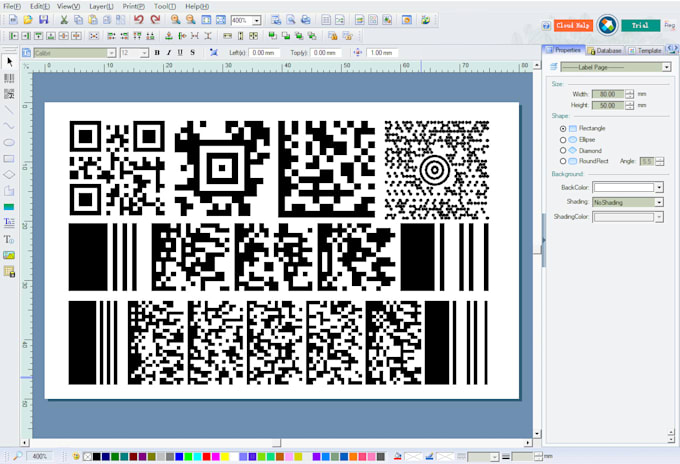Click the Left(x) position field
The image size is (680, 464).
pos(264,53)
